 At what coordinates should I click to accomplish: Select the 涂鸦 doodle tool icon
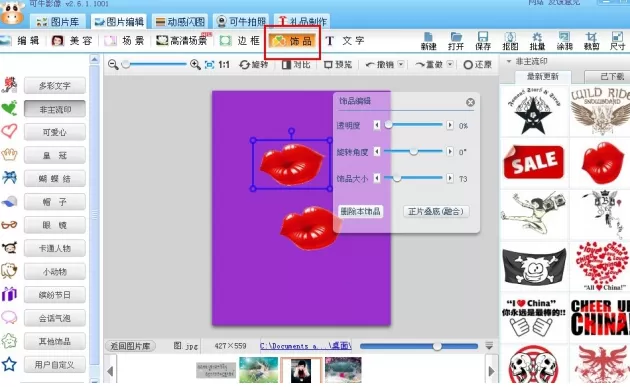pos(564,41)
